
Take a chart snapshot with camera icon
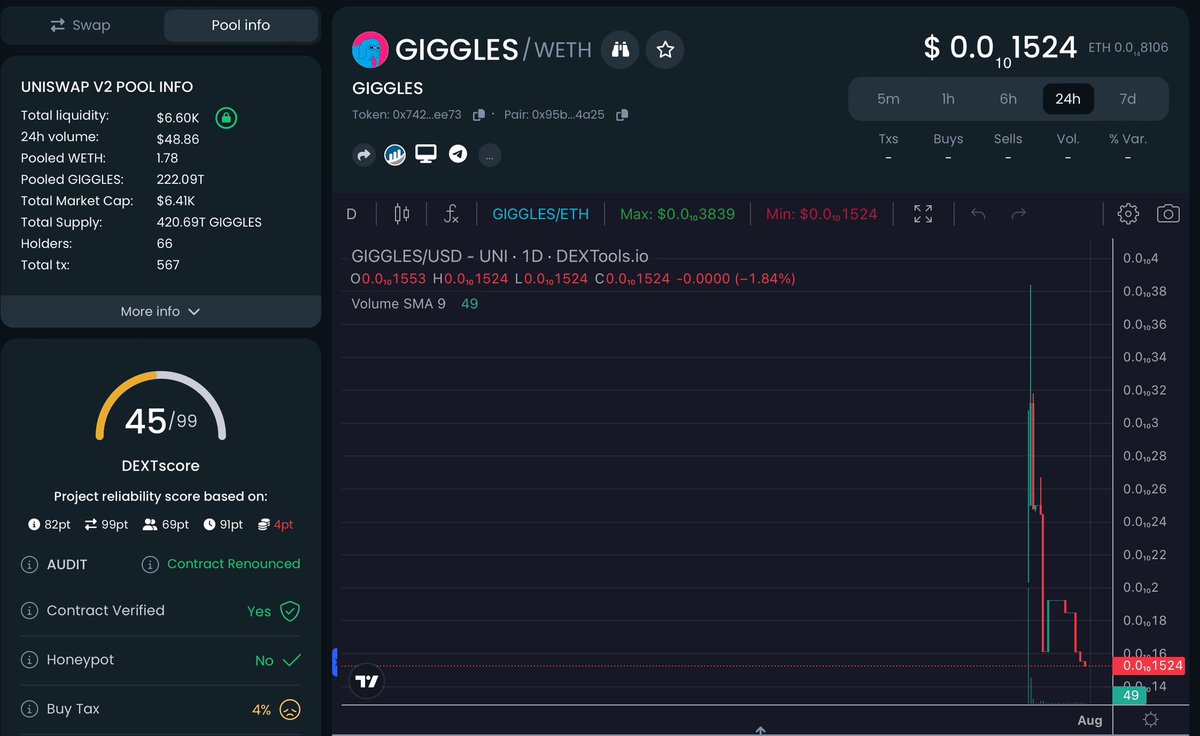pos(1168,214)
